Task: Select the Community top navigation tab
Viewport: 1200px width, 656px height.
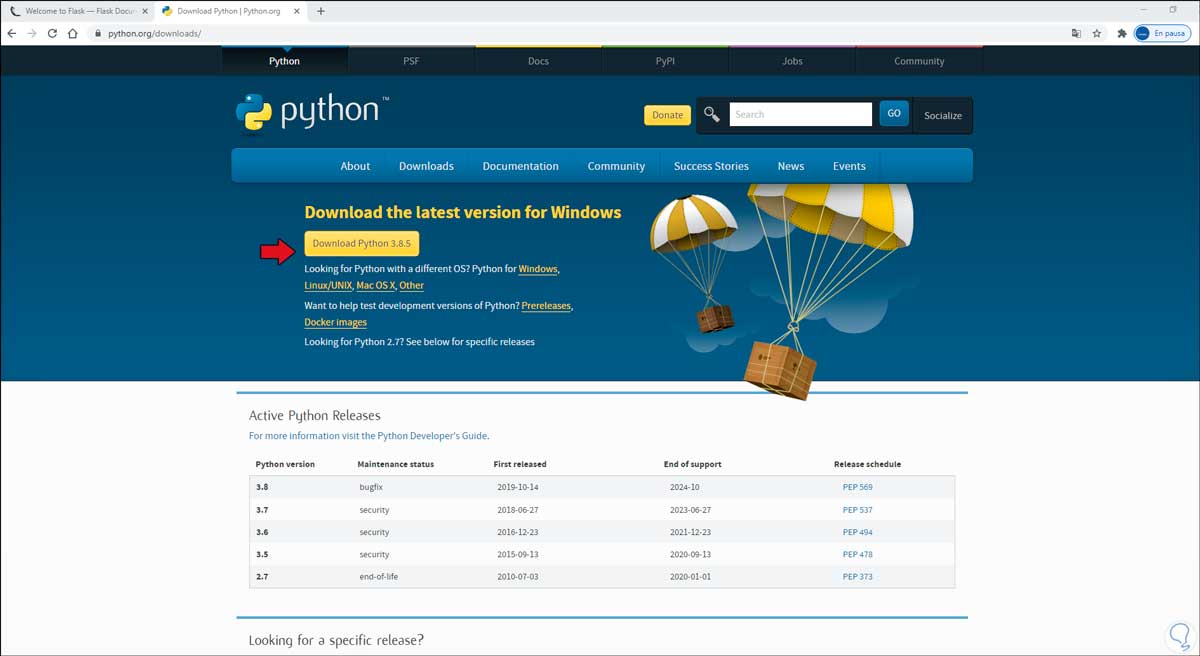Action: [919, 61]
